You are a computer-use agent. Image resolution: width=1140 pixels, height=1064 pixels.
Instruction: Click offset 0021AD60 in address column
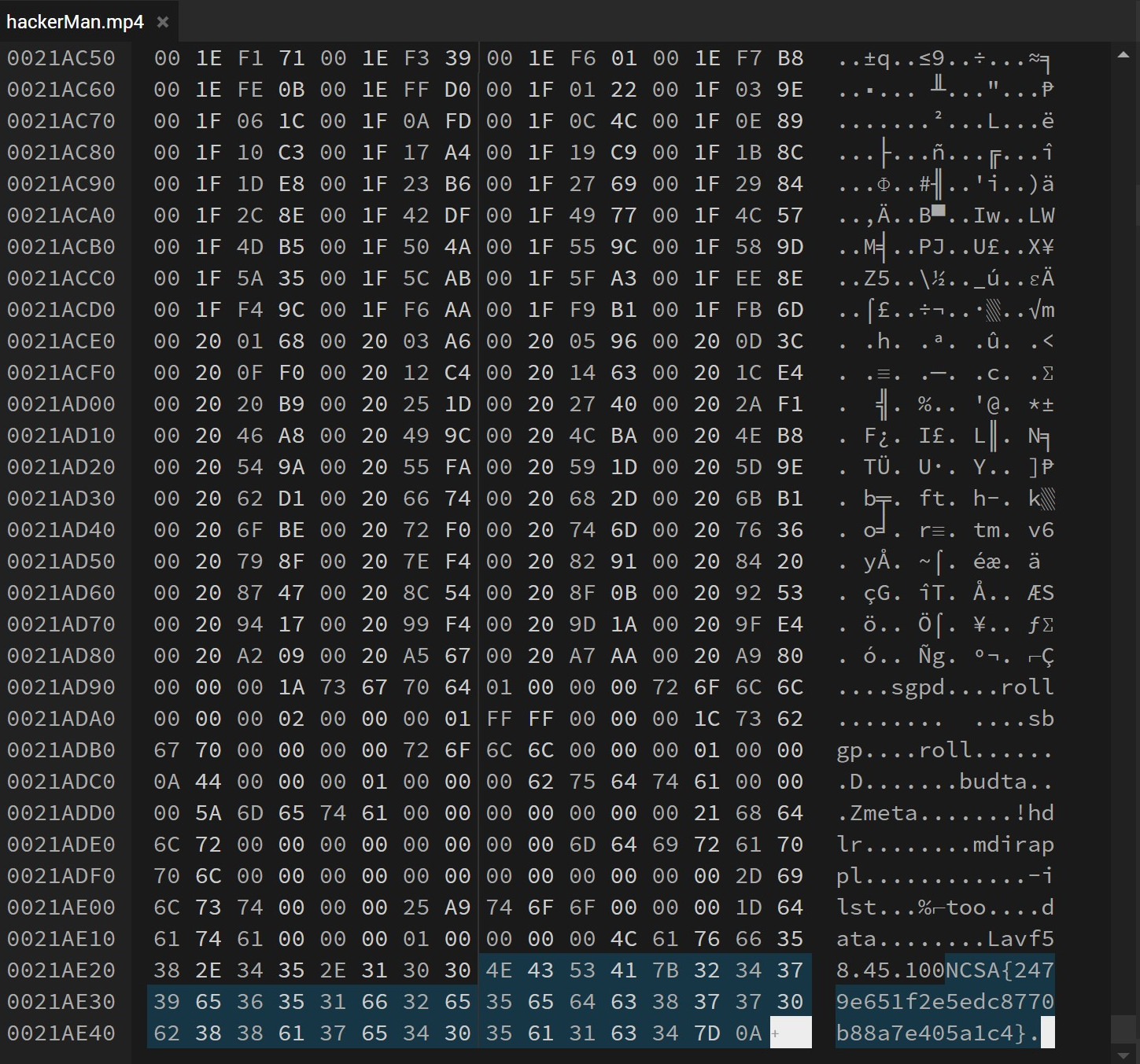coord(61,593)
